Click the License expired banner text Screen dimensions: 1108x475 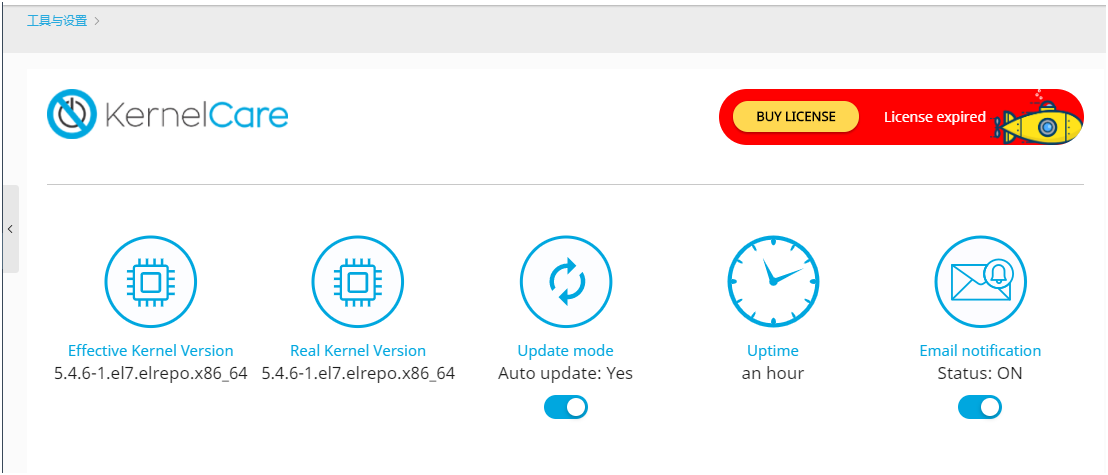pyautogui.click(x=934, y=117)
